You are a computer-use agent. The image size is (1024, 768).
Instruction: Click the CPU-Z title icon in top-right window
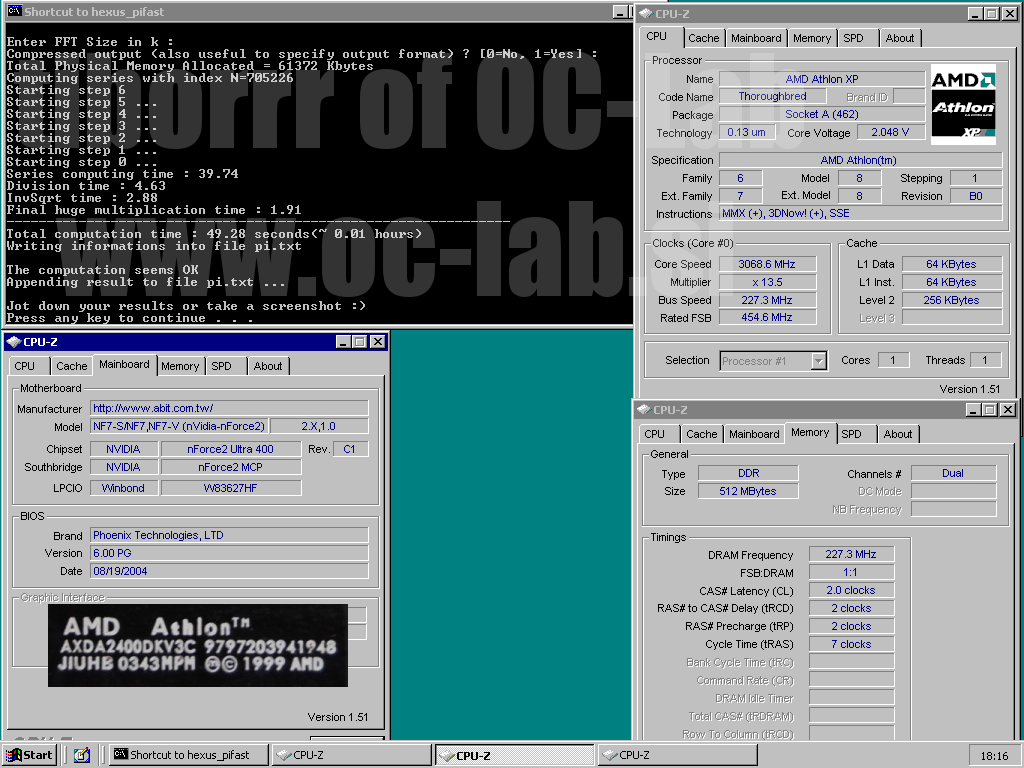tap(645, 14)
